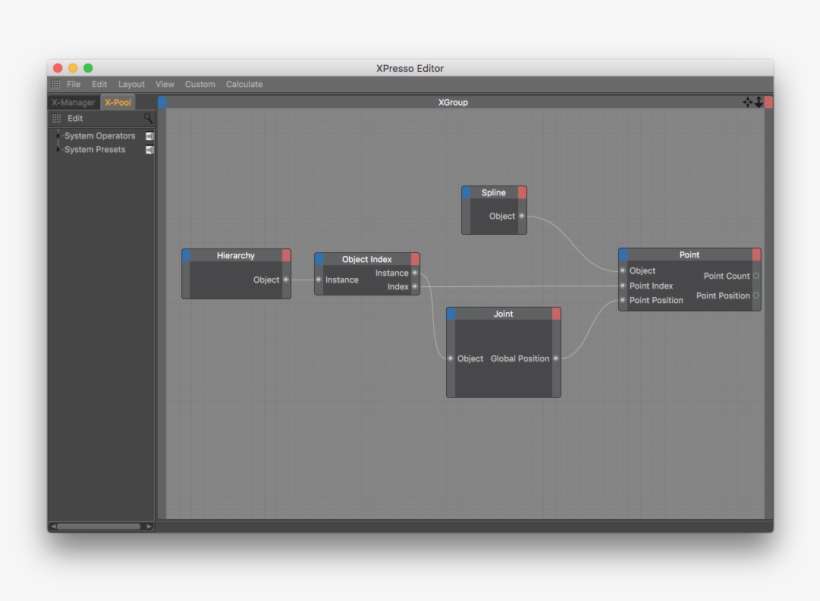
Task: Click Point Position input port
Action: click(x=622, y=300)
